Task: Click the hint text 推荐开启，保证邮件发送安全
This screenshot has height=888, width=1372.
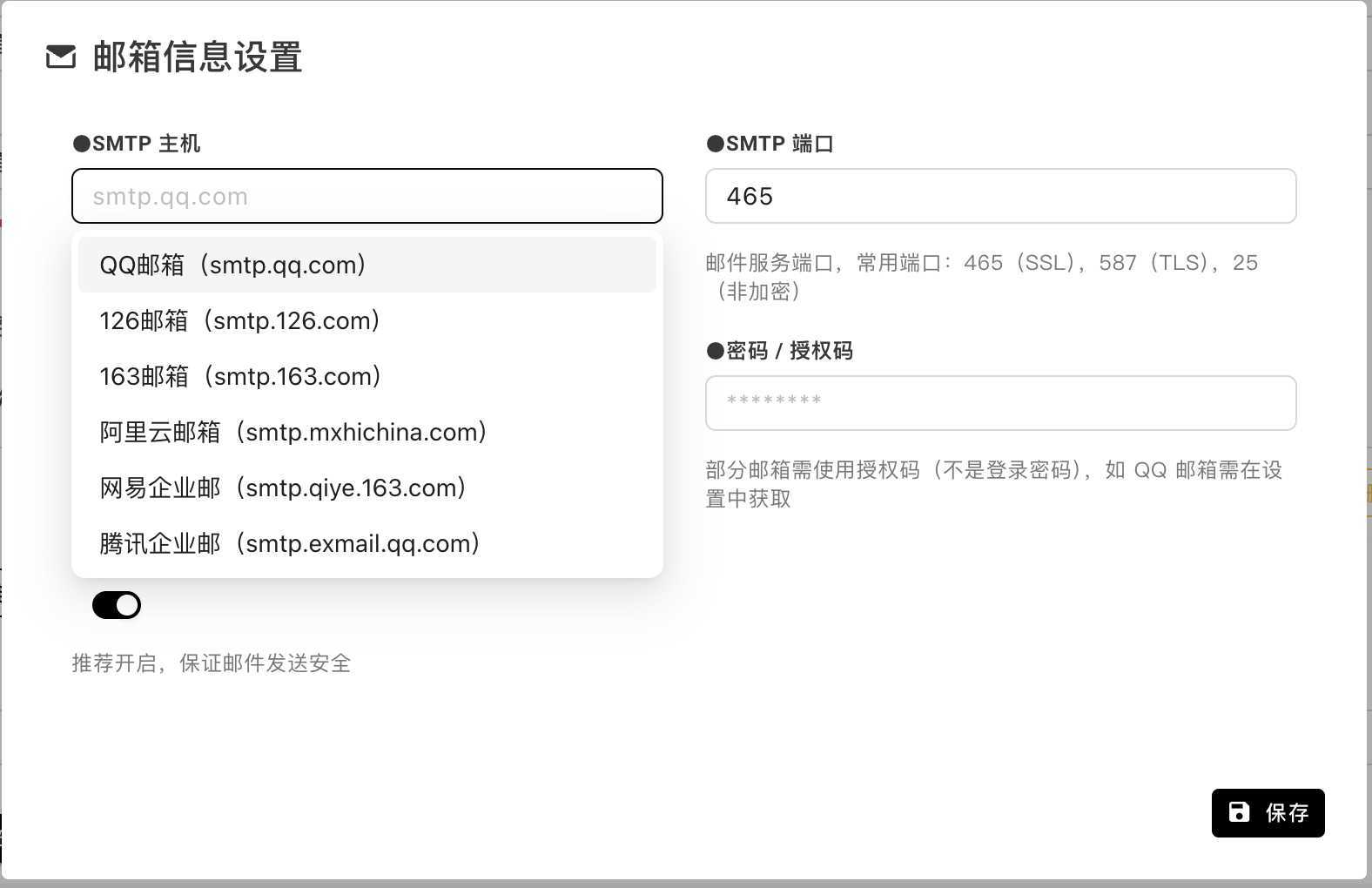Action: 212,663
